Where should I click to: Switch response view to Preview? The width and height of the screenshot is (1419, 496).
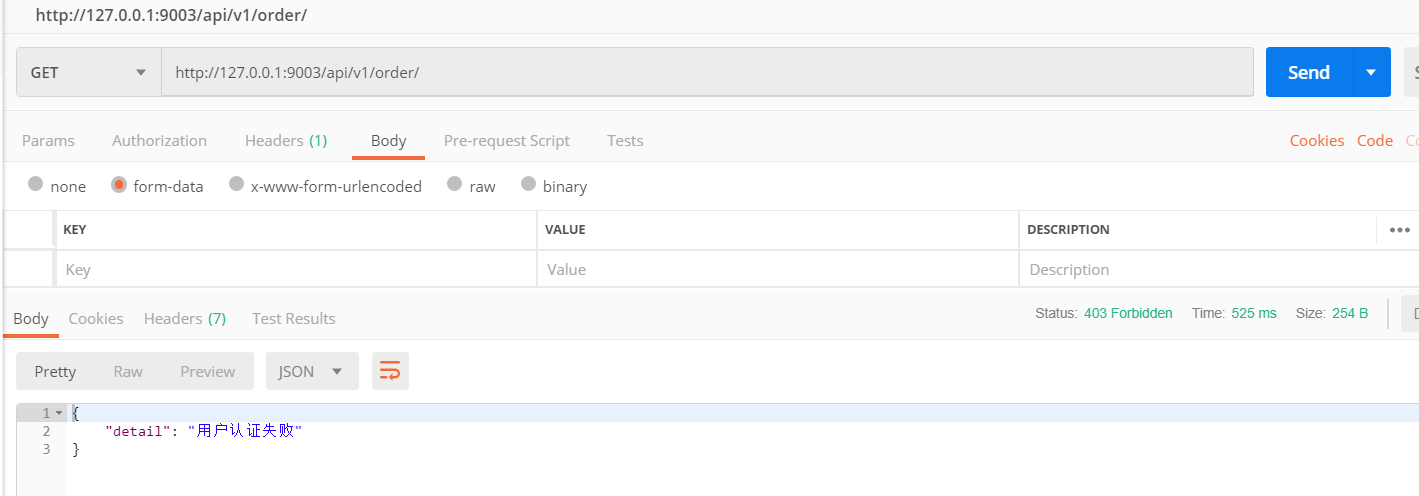[x=208, y=371]
